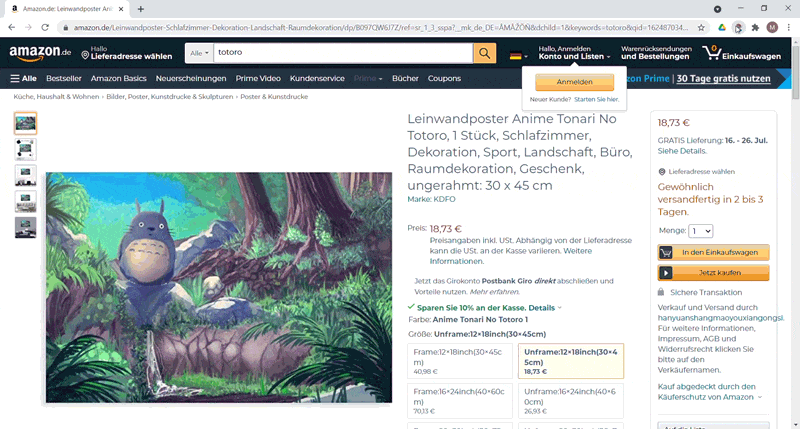
Task: Click the browser forward arrow
Action: [x=29, y=28]
